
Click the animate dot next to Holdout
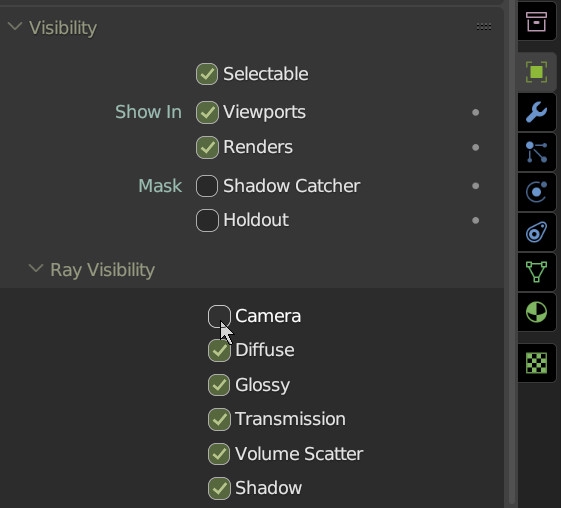pos(475,220)
